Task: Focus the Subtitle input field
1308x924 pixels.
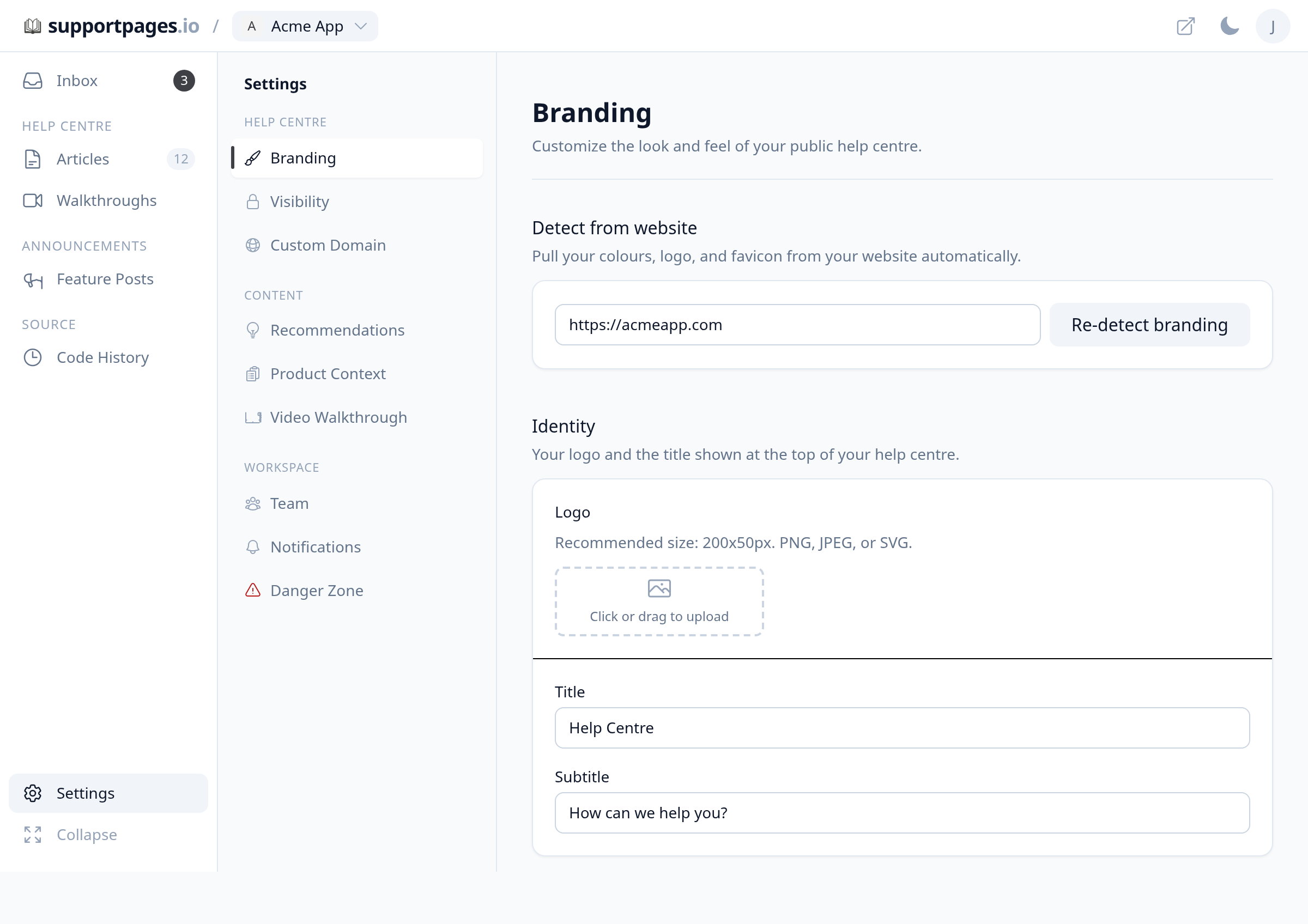Action: pos(903,813)
